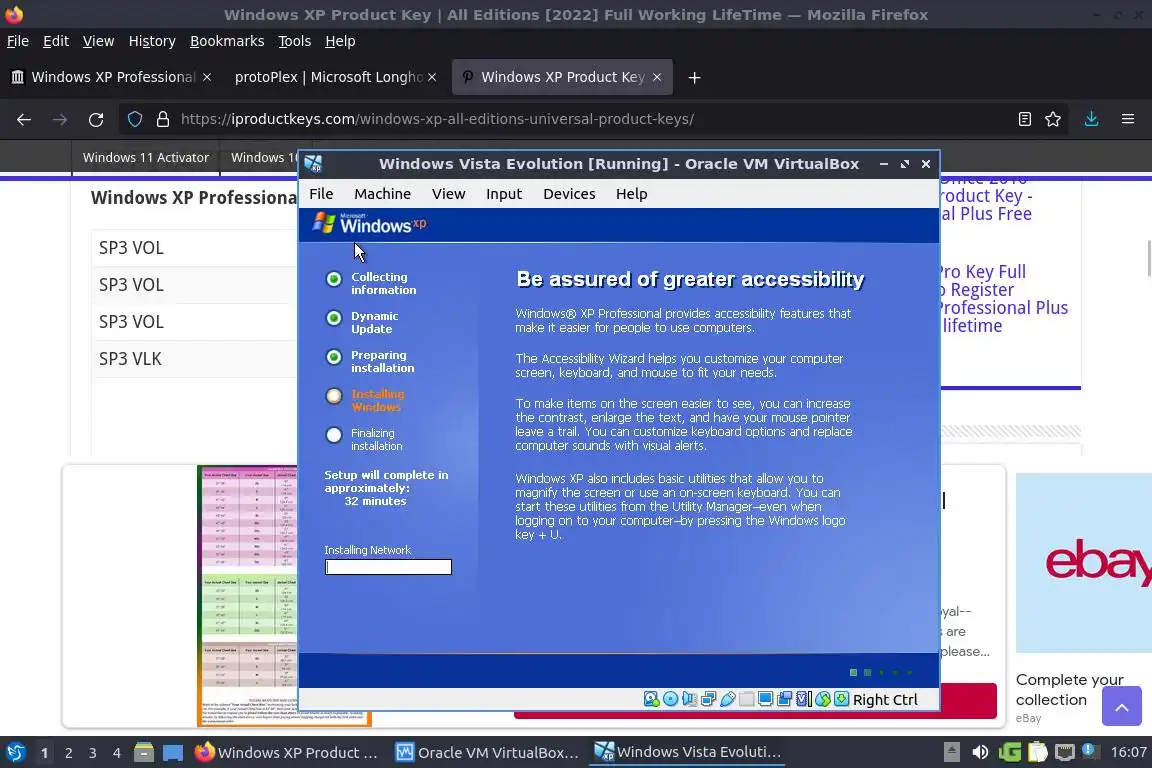The width and height of the screenshot is (1152, 768).
Task: Click the VirtualBox window title icon
Action: [314, 163]
